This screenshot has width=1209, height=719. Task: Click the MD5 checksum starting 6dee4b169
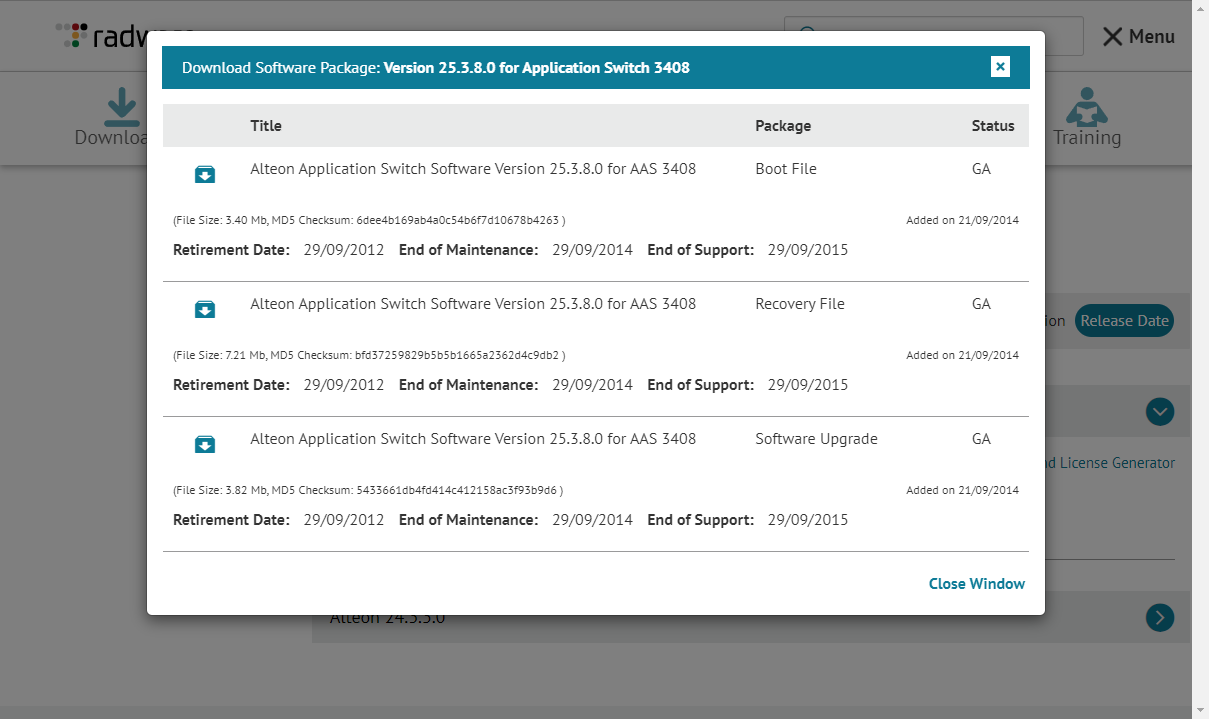click(x=457, y=220)
